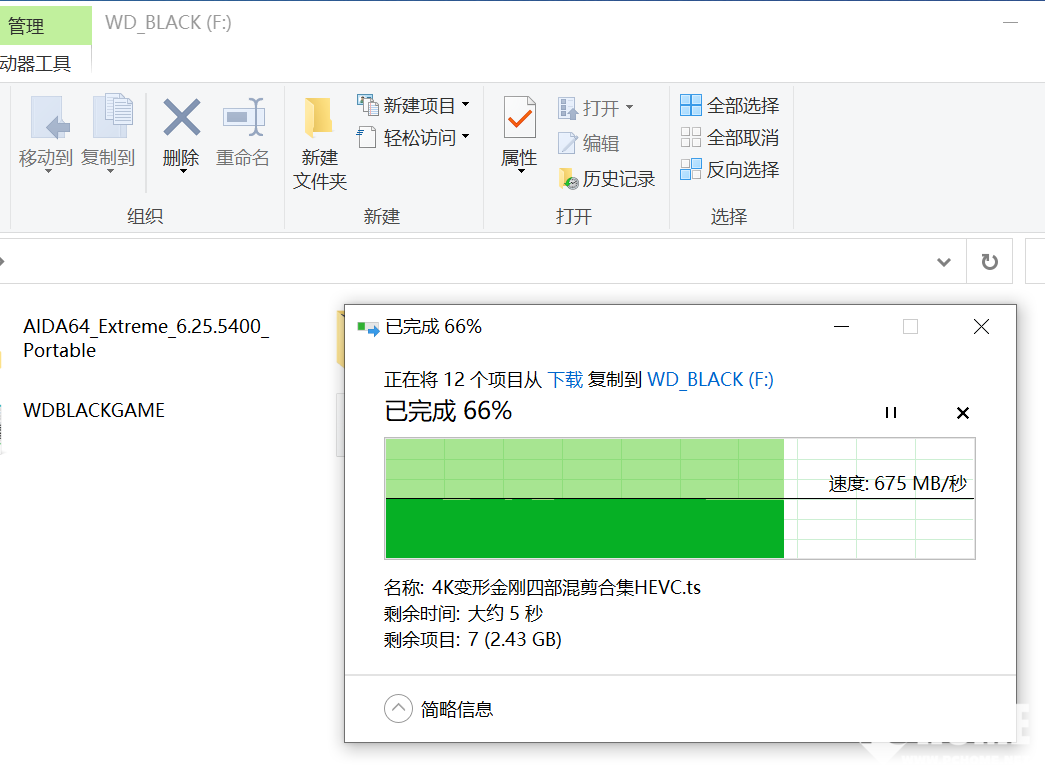The width and height of the screenshot is (1045, 784).
Task: Click the copy dialog title bar icon
Action: point(369,327)
